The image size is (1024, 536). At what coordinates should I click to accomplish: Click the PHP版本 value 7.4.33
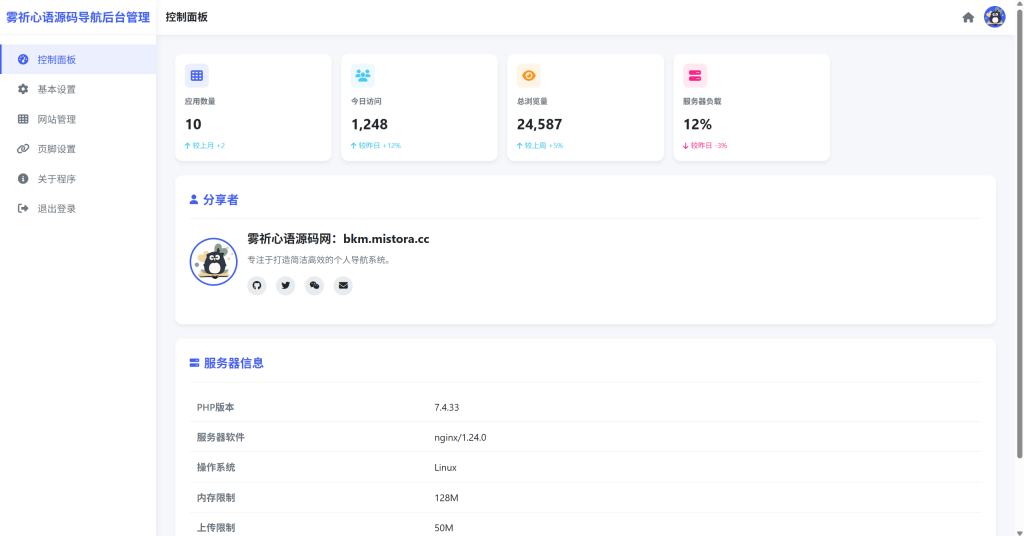[447, 407]
